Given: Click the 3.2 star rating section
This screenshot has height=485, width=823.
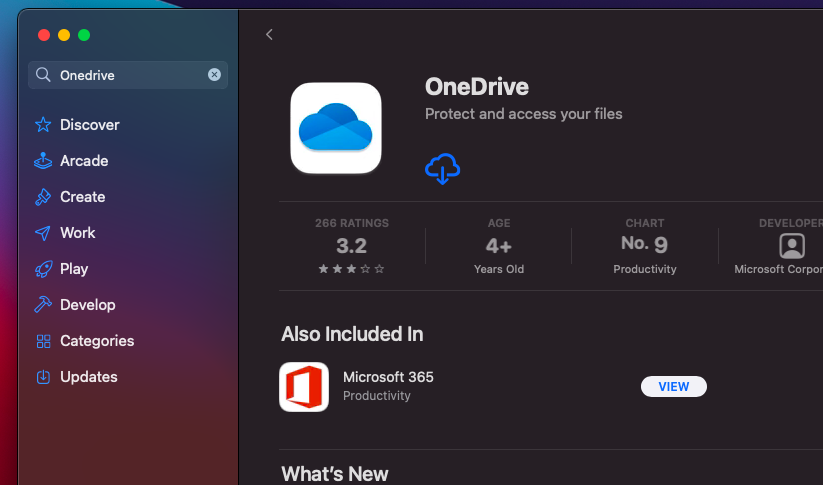Looking at the screenshot, I should pyautogui.click(x=351, y=246).
